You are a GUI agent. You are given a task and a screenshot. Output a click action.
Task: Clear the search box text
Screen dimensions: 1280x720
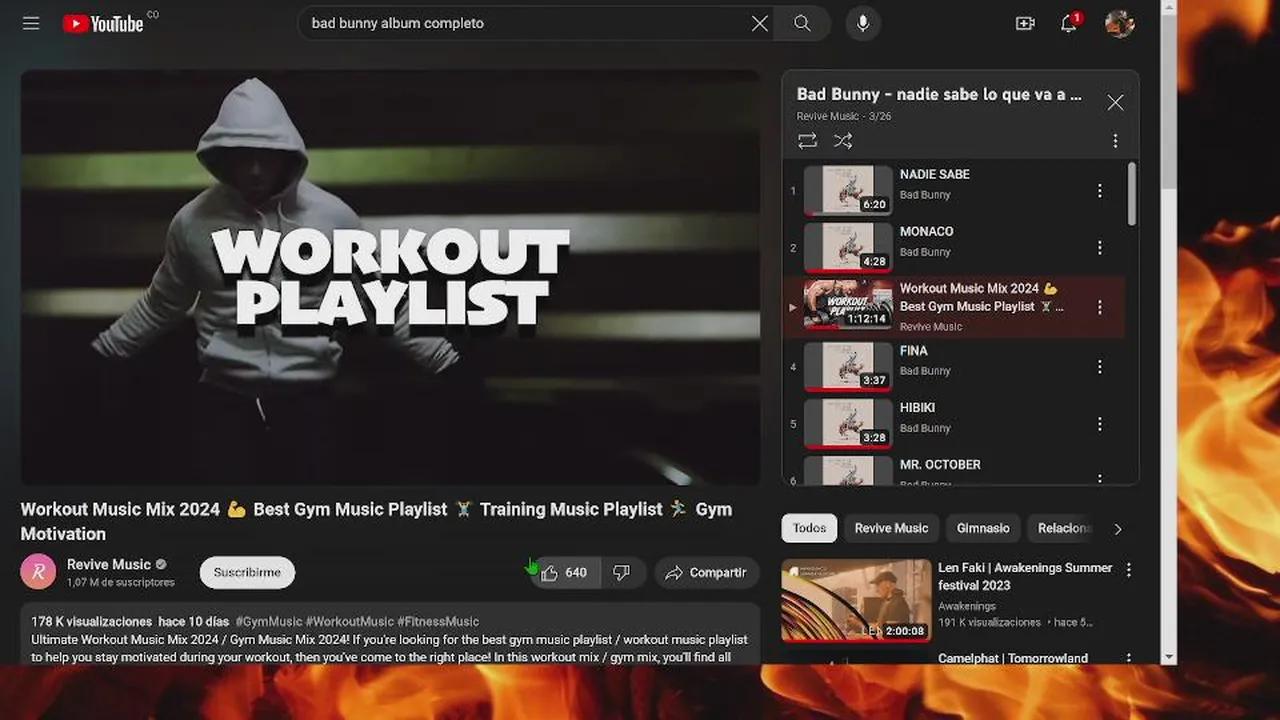[x=760, y=23]
